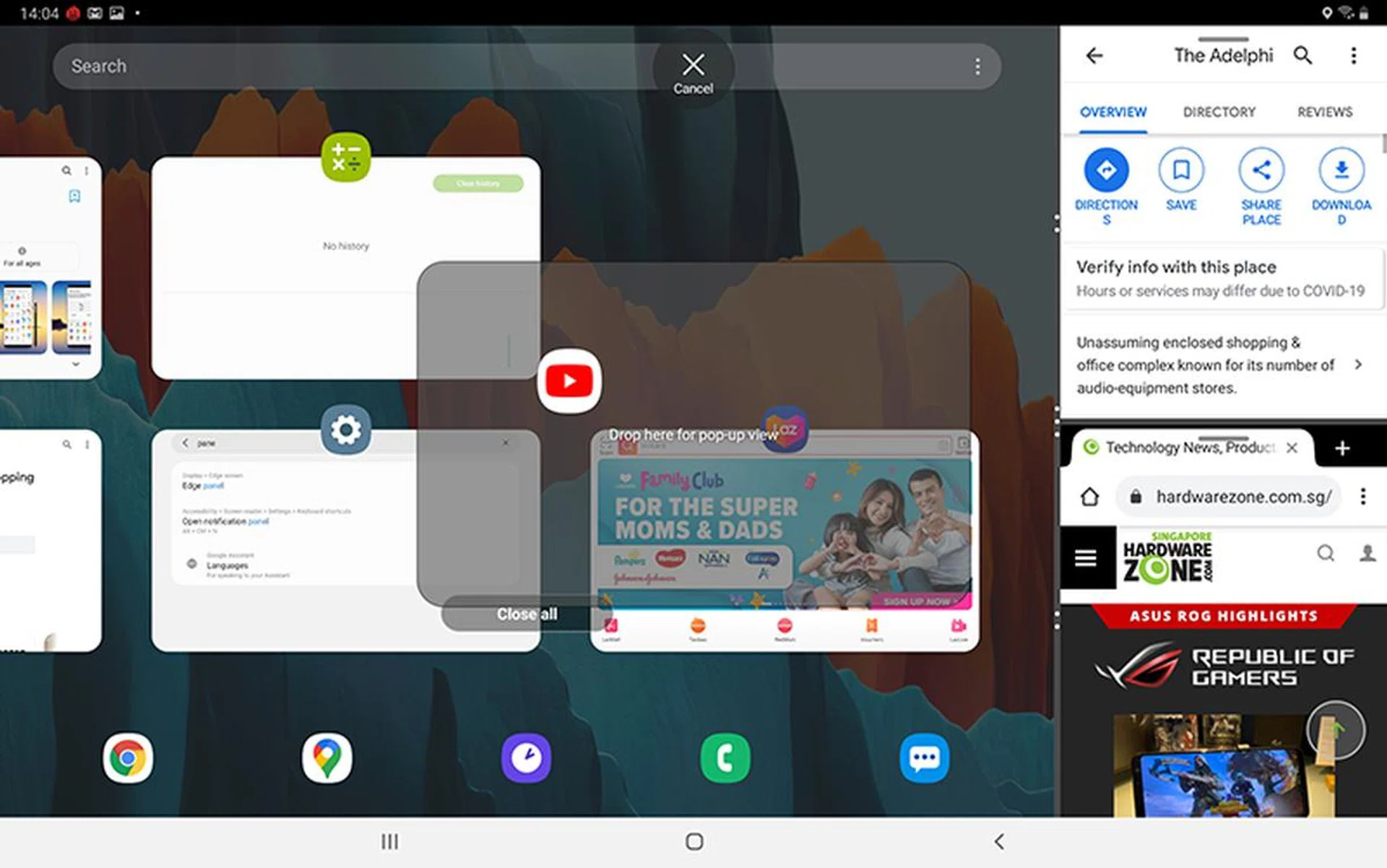This screenshot has height=868, width=1387.
Task: Open HardwareZone hamburger menu
Action: tap(1086, 557)
